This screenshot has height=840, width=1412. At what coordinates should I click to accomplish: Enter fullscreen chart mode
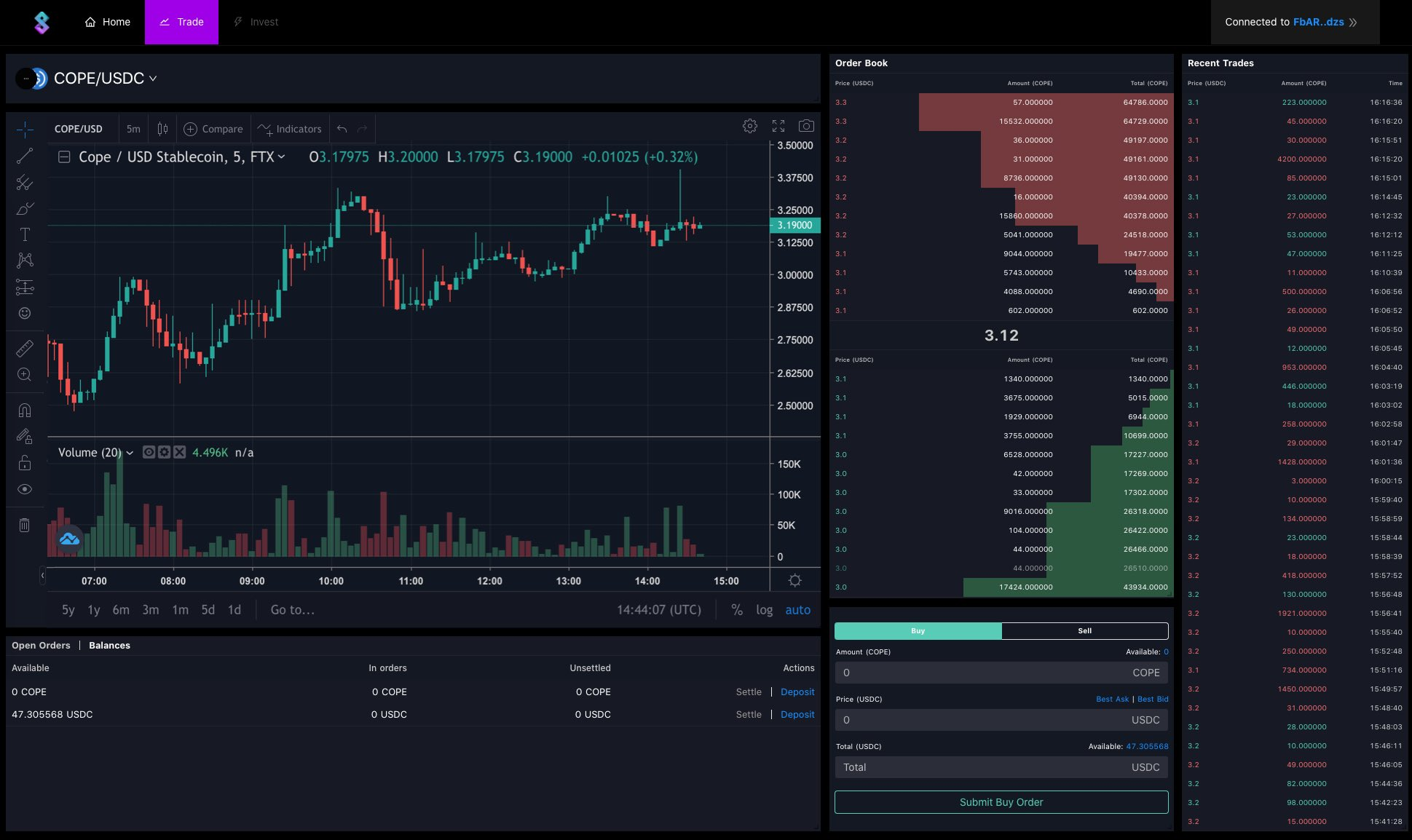(x=778, y=126)
